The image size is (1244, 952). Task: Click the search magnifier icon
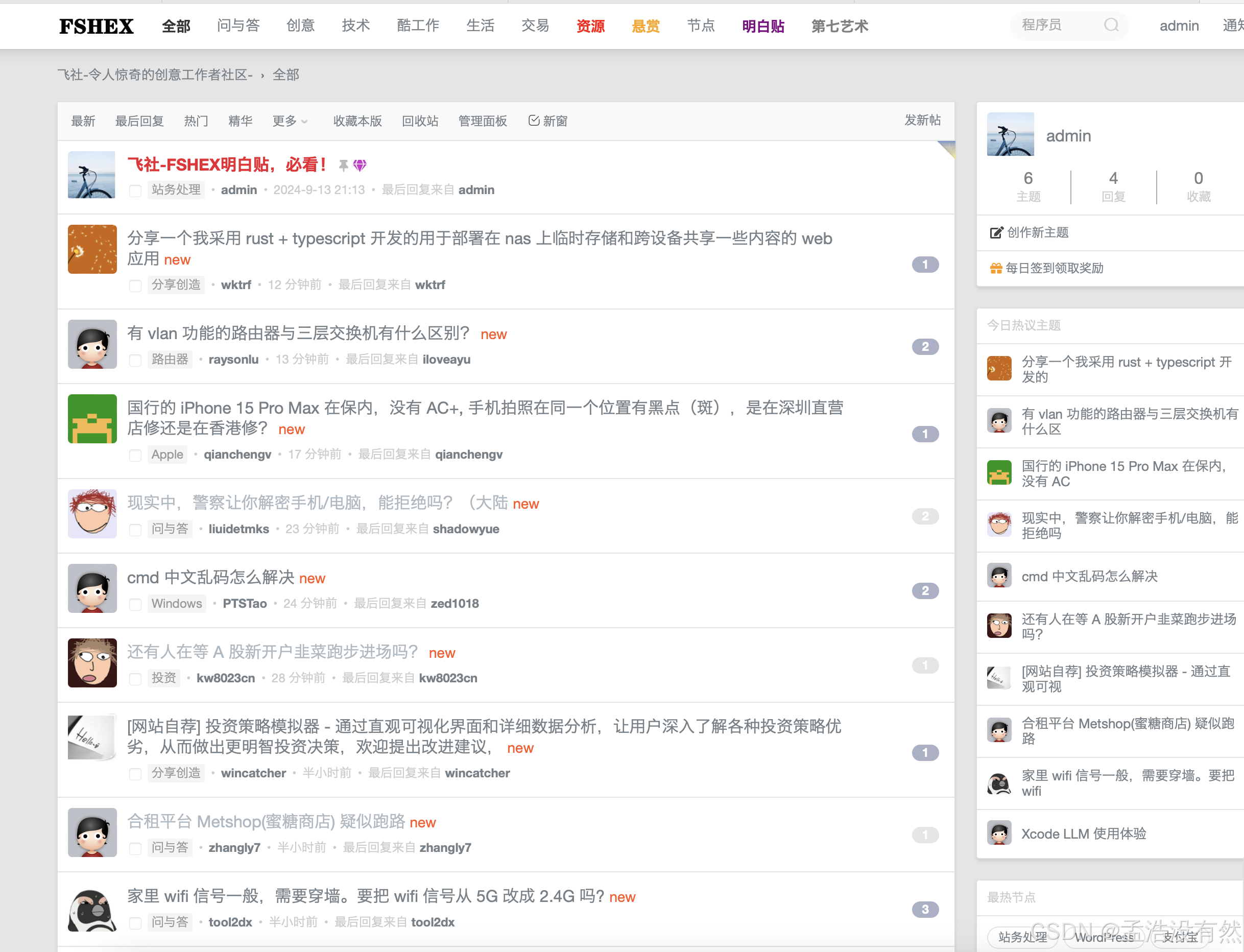point(1111,25)
